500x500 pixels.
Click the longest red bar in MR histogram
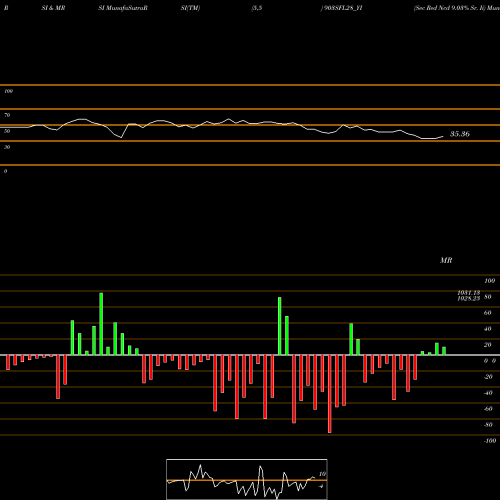(x=330, y=394)
